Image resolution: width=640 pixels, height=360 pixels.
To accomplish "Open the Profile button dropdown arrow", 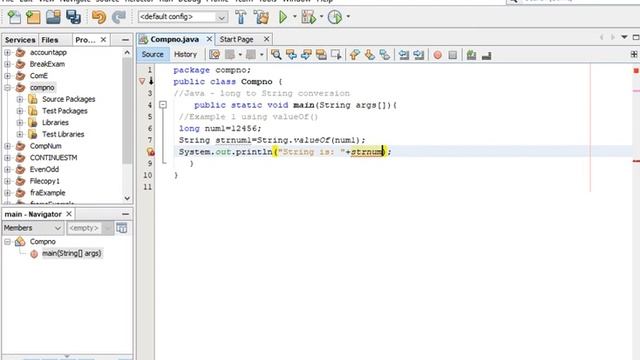I will [348, 17].
